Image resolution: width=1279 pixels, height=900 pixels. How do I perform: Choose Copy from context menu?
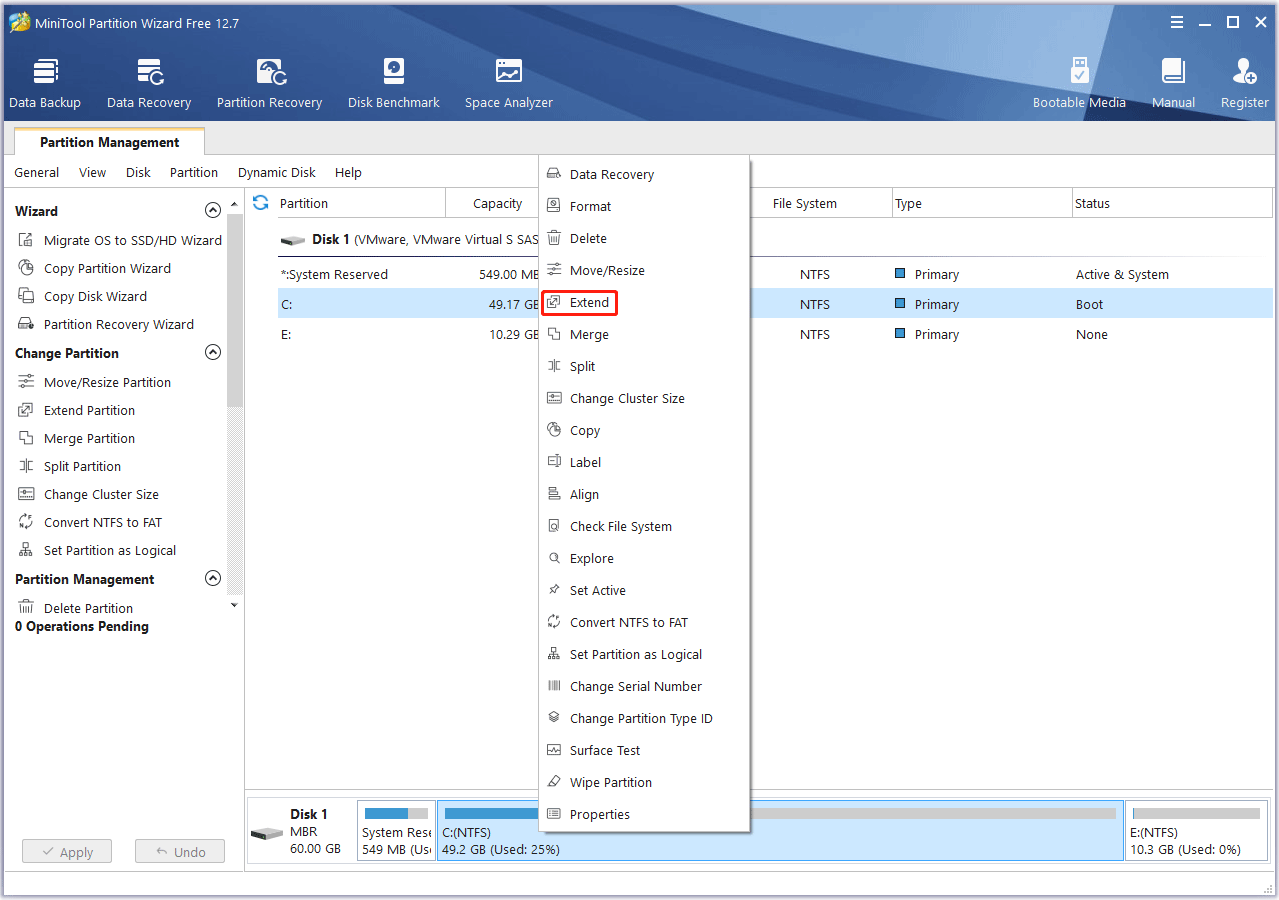[x=645, y=430]
